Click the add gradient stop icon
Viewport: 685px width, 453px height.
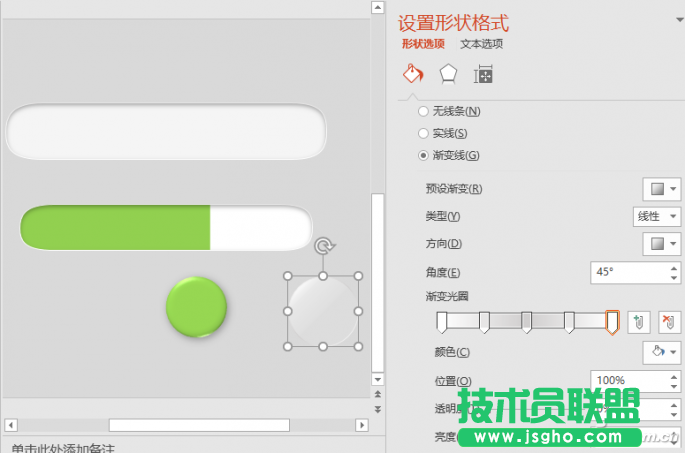639,321
